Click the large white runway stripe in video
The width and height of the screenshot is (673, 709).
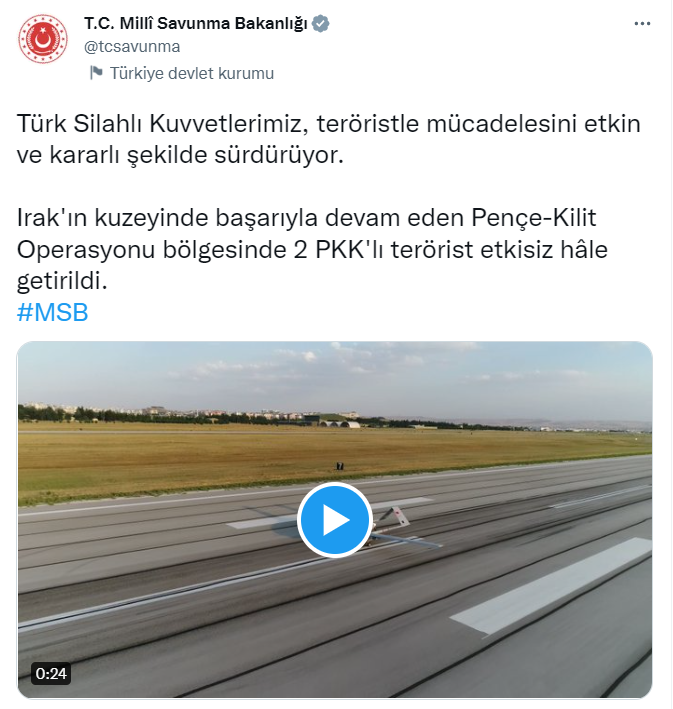[552, 586]
